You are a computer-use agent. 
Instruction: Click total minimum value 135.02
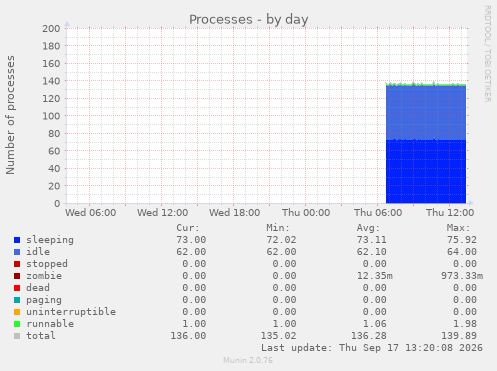pos(278,336)
